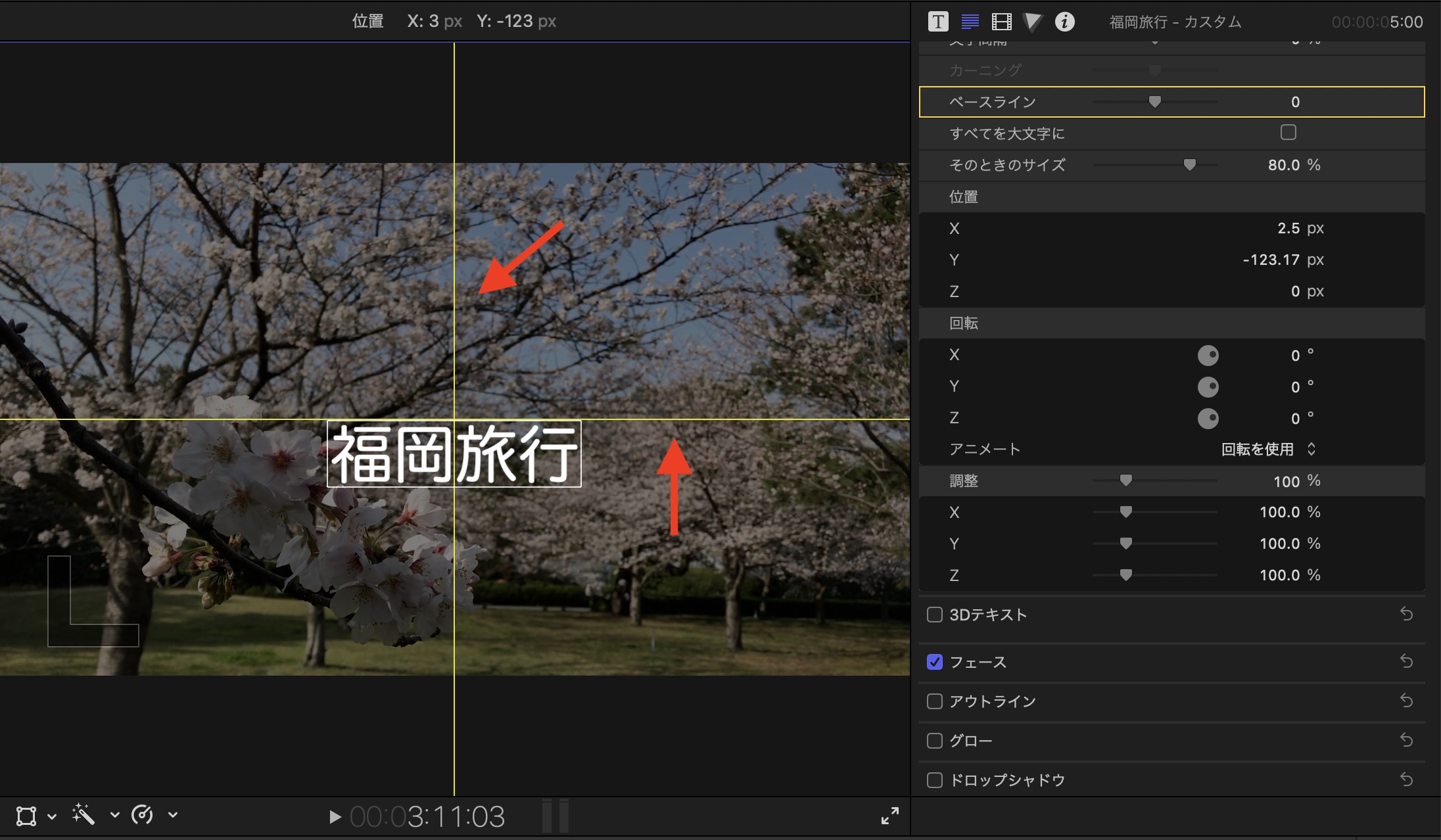This screenshot has width=1441, height=840.
Task: Open the Text inspector lines icon
Action: pos(970,22)
